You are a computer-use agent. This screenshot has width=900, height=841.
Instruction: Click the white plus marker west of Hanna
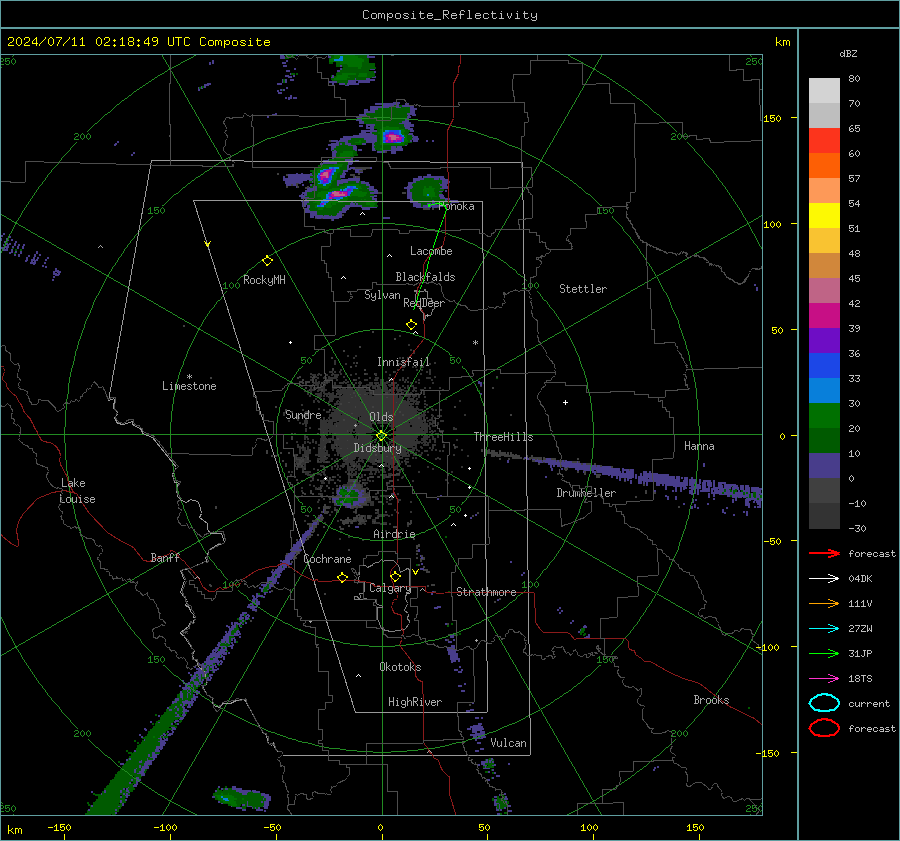(565, 402)
